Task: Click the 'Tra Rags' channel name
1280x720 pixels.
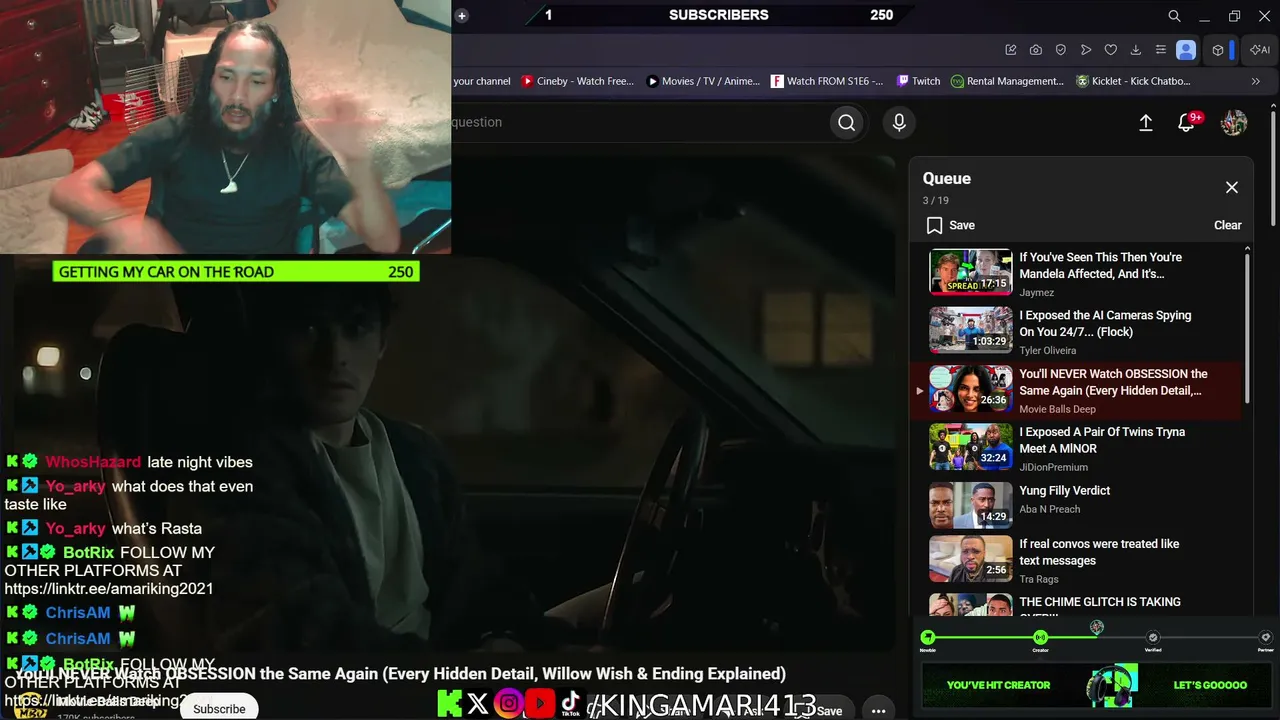Action: (x=1041, y=580)
